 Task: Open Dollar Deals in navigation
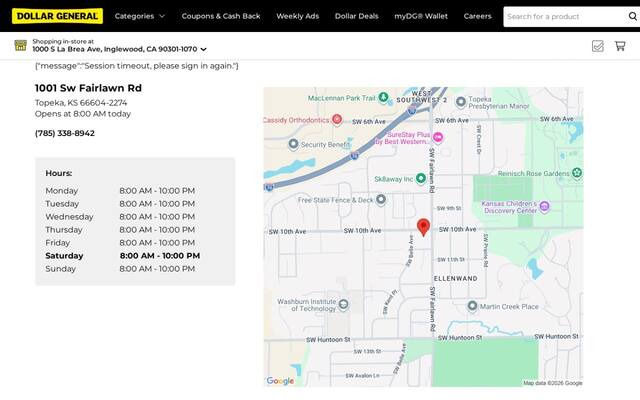[x=357, y=16]
